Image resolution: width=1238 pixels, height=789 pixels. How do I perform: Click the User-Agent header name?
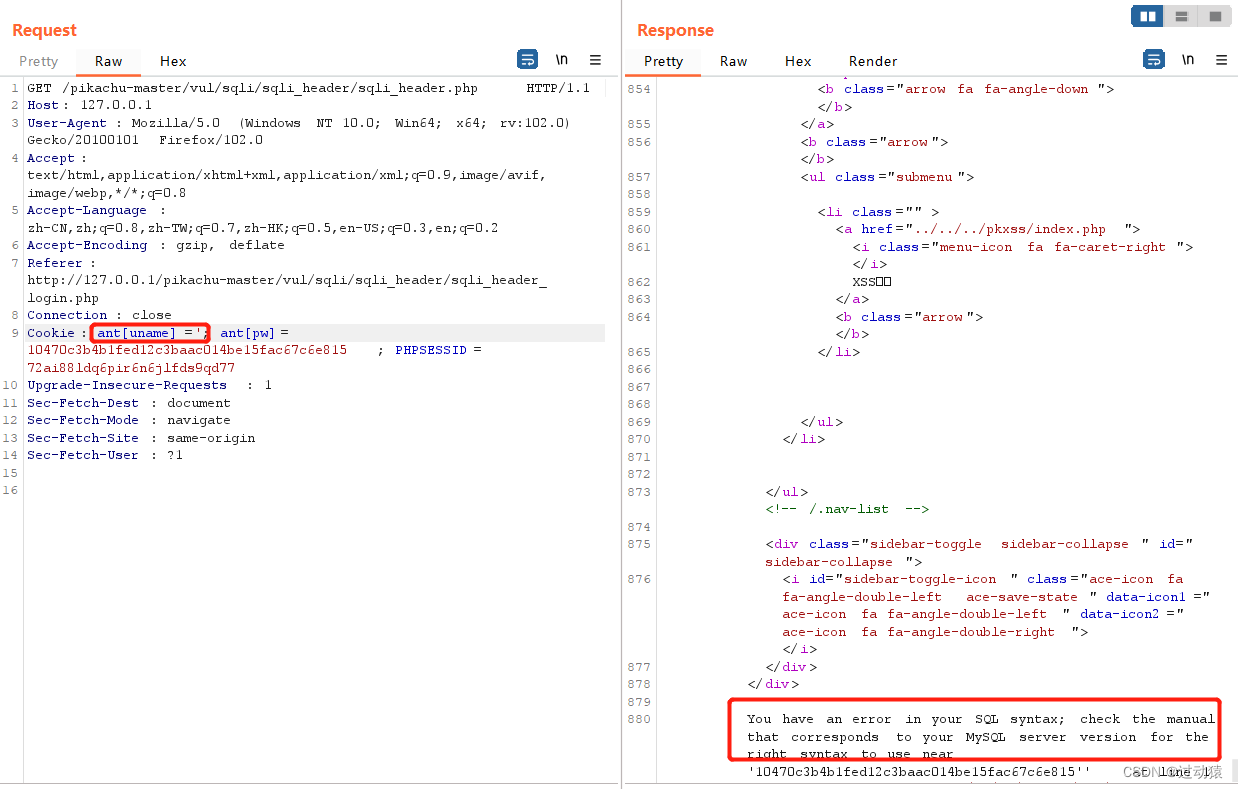[x=67, y=123]
